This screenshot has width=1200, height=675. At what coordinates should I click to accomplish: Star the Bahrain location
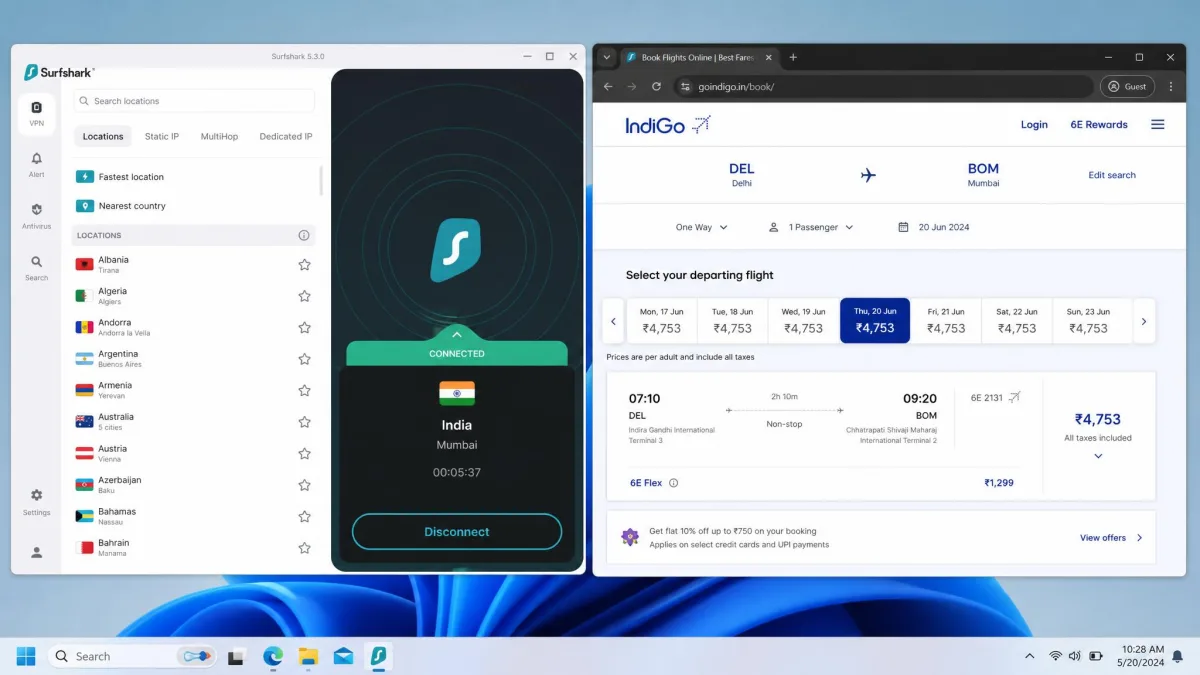(304, 548)
